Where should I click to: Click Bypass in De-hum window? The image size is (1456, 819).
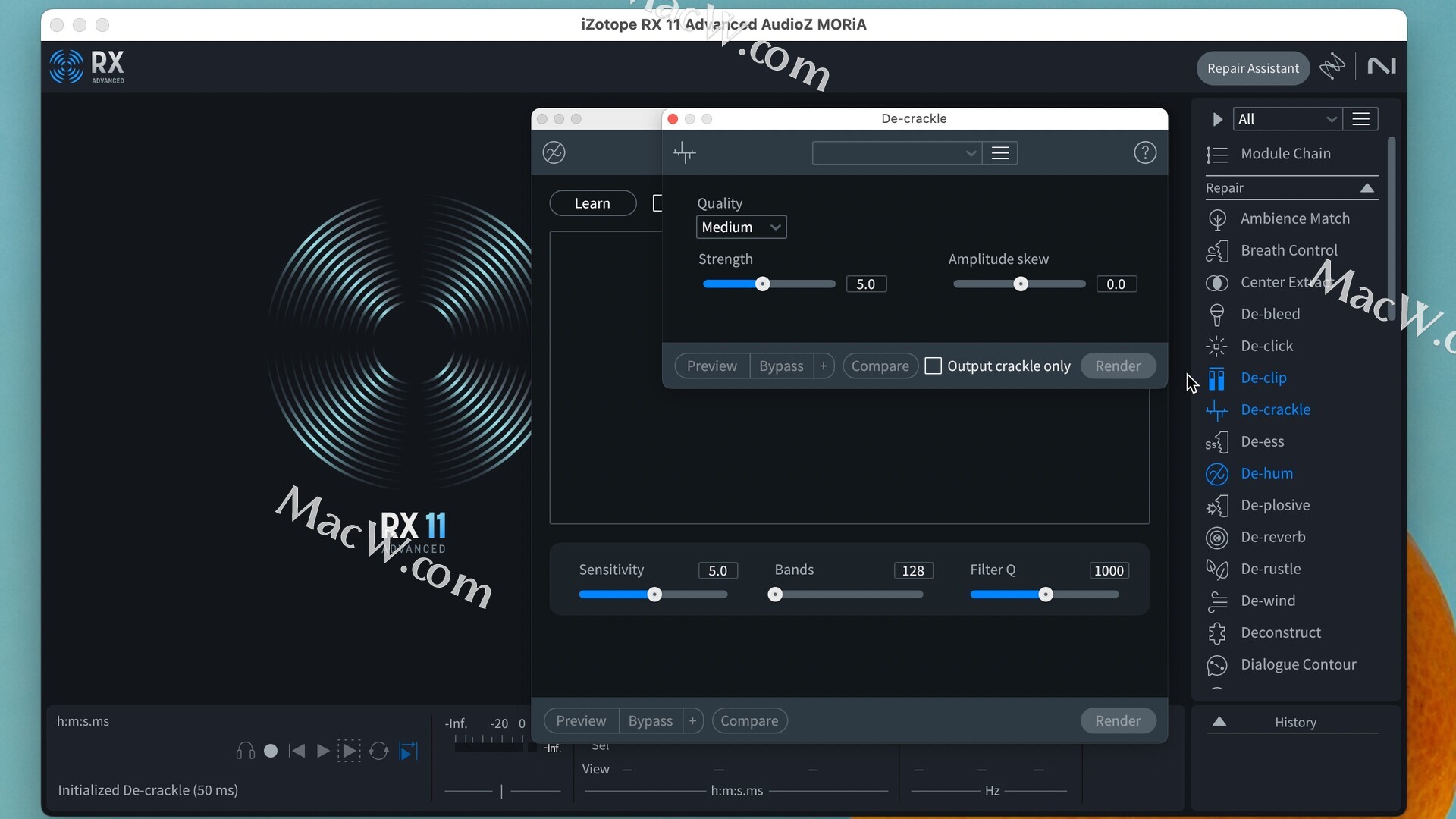point(651,721)
